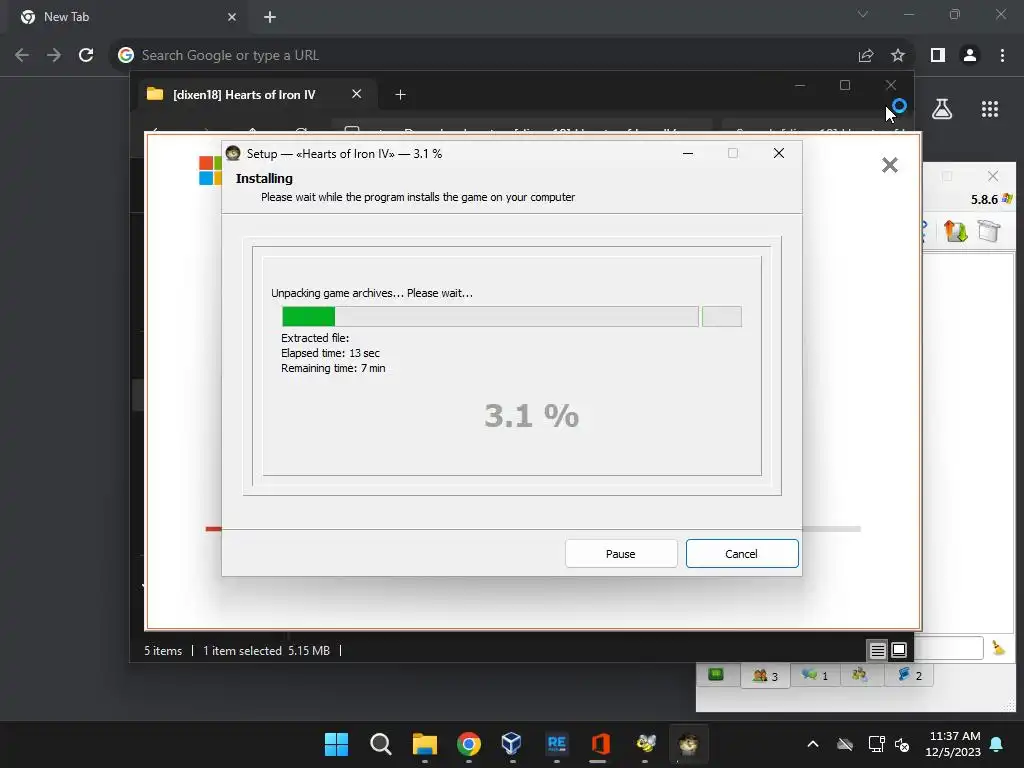Switch File Explorer to details view
1024x768 pixels.
click(877, 650)
